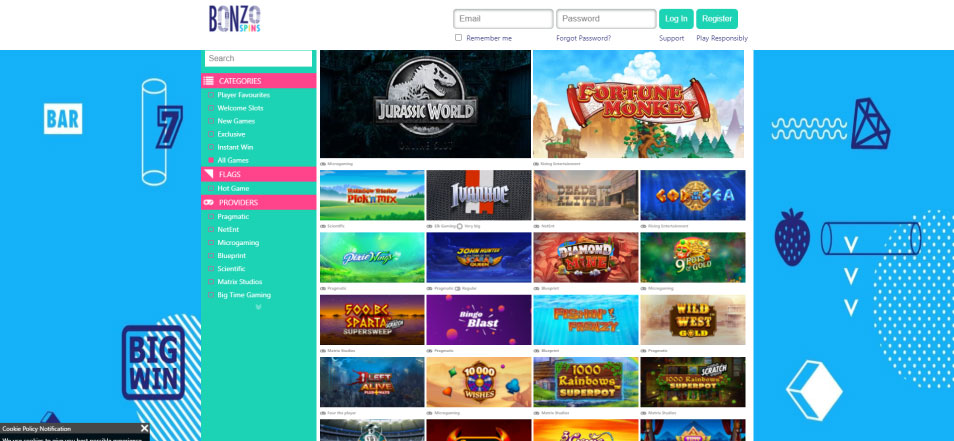The image size is (954, 441).
Task: Click provider icon under Wild West Gold
Action: point(644,351)
